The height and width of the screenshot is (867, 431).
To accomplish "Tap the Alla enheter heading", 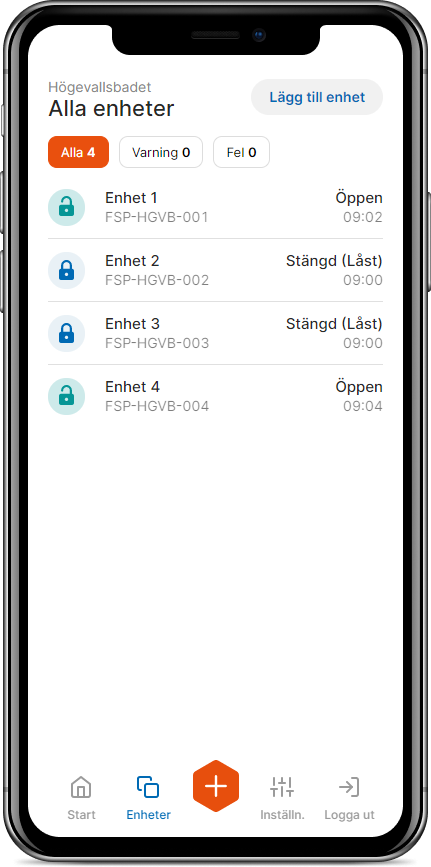I will click(111, 109).
